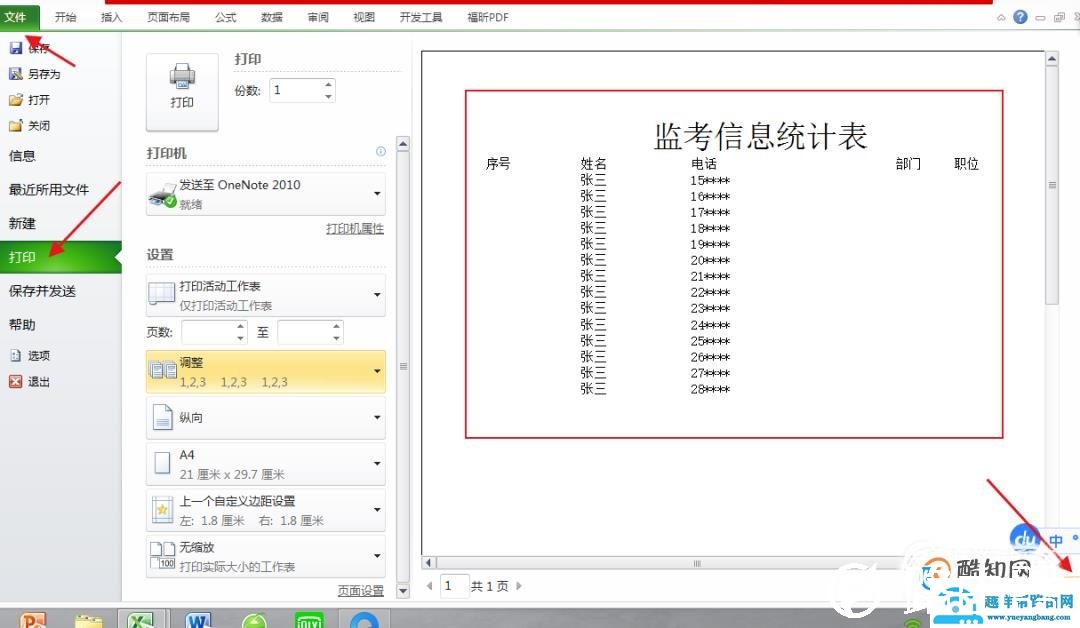The width and height of the screenshot is (1080, 628).
Task: Click the Save icon in sidebar
Action: point(15,48)
